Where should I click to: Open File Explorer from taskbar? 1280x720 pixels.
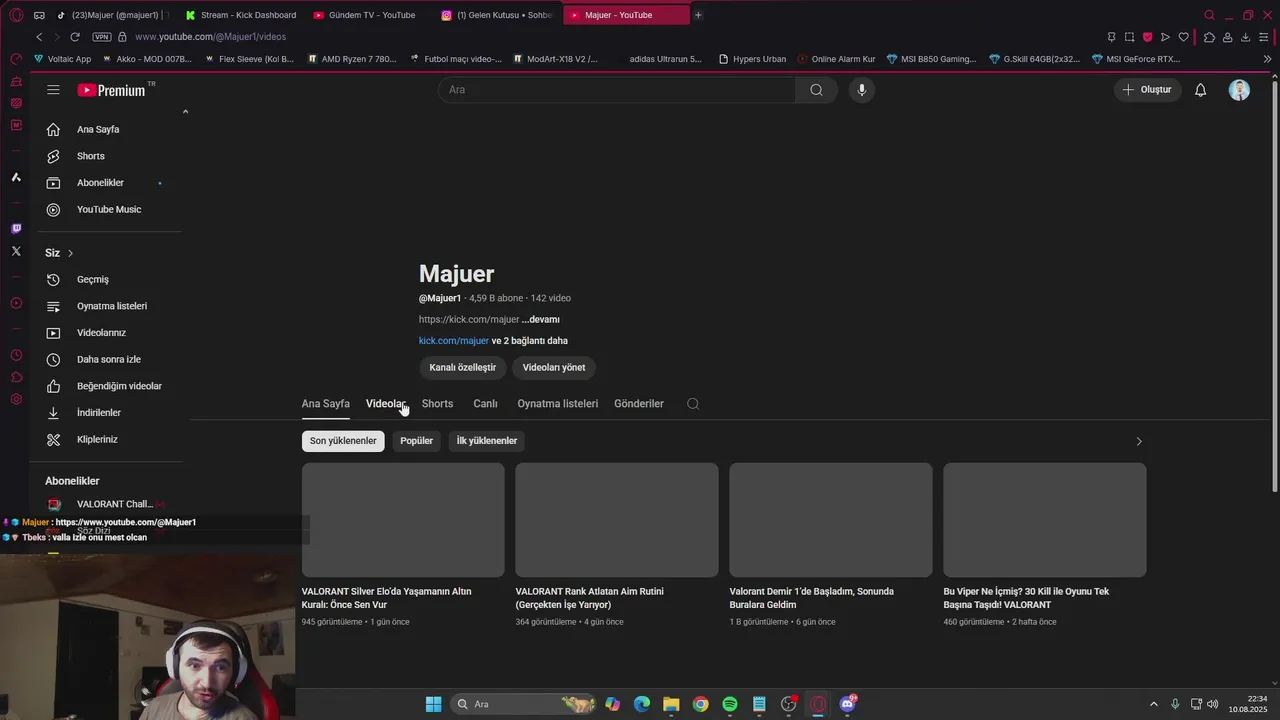671,704
